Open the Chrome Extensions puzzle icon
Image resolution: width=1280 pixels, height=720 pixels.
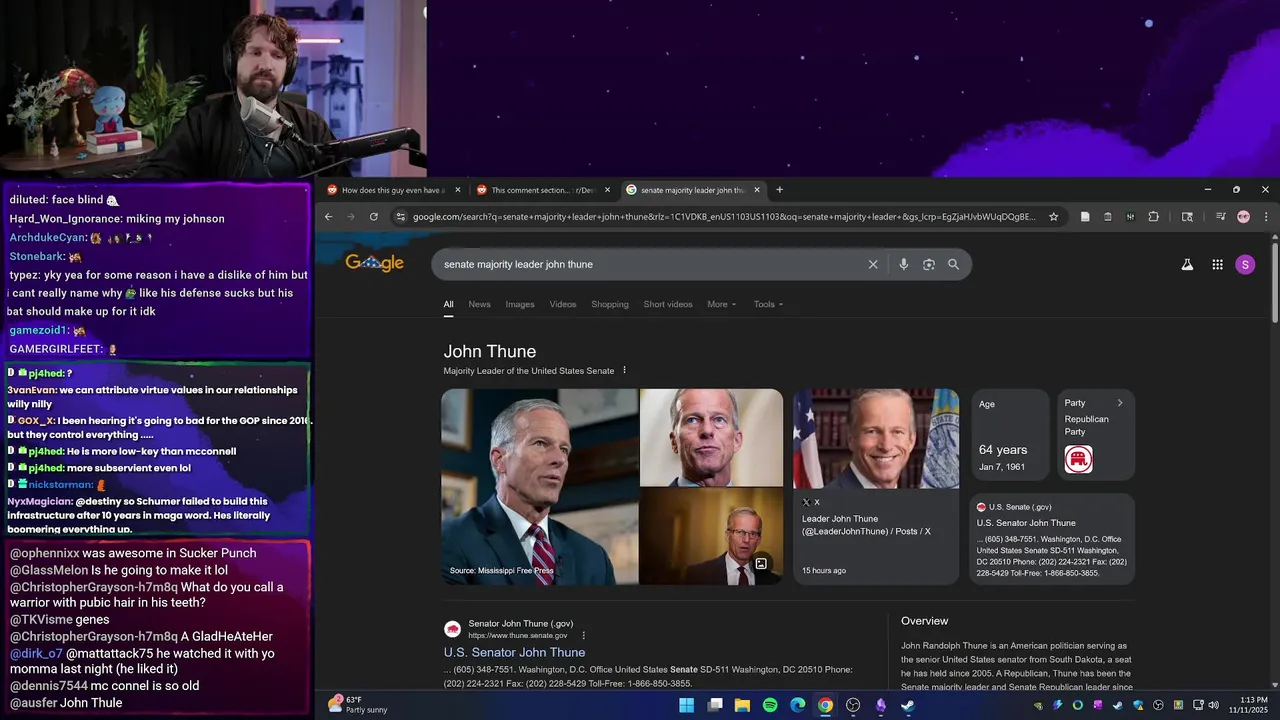[1153, 216]
